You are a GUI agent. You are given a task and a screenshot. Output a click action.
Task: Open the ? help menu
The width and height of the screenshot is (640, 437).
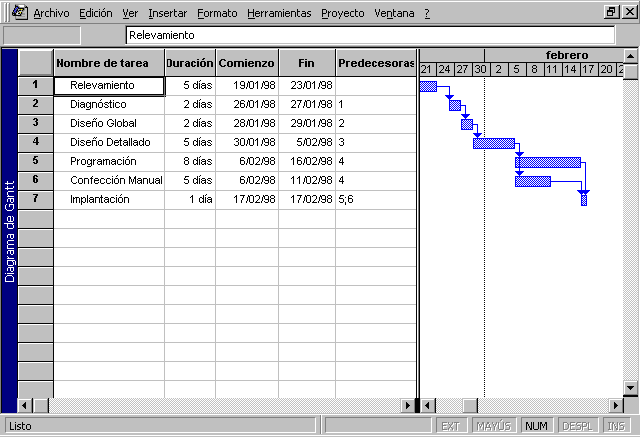coord(427,13)
